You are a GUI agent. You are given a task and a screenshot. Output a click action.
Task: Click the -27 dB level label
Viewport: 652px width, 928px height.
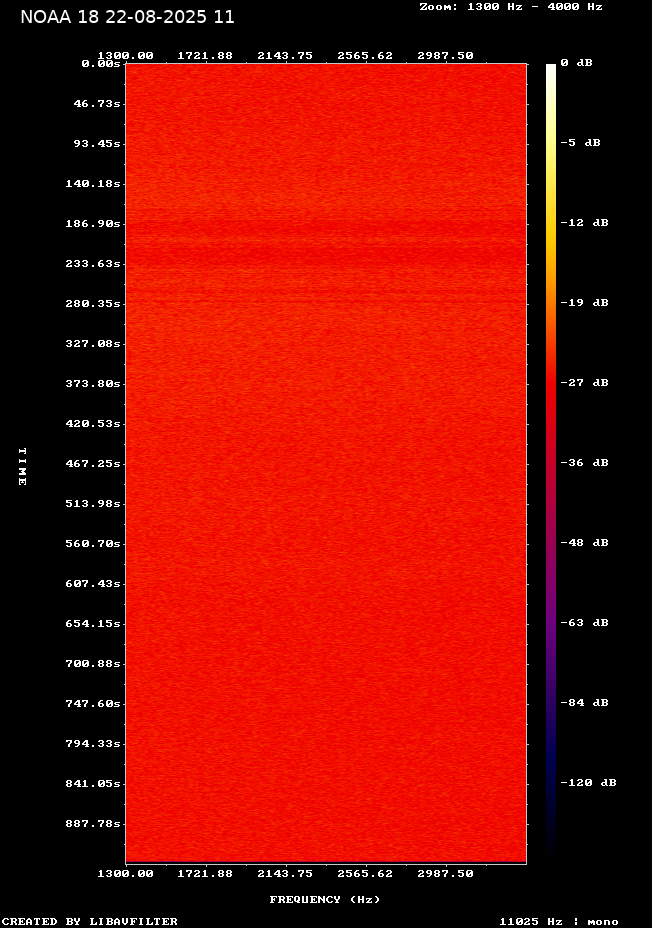(584, 383)
